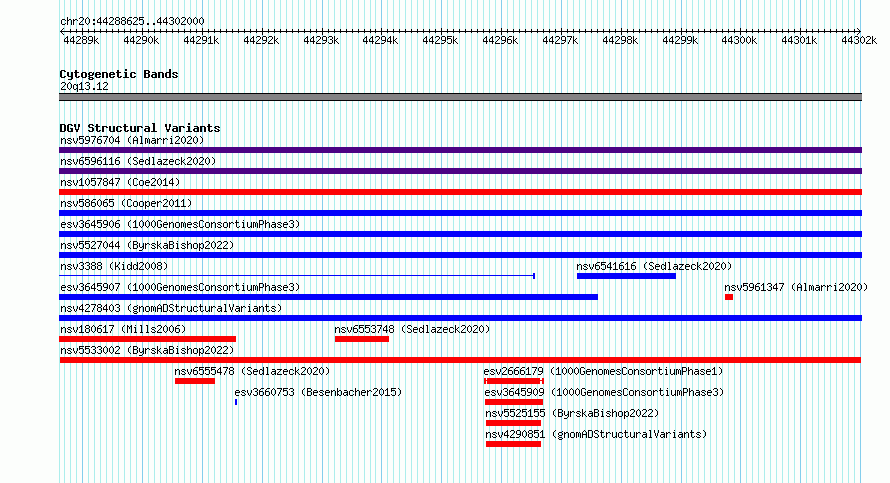Screen dimensions: 890x483
Task: Click the red bar under nsv5533002
Action: (x=460, y=360)
